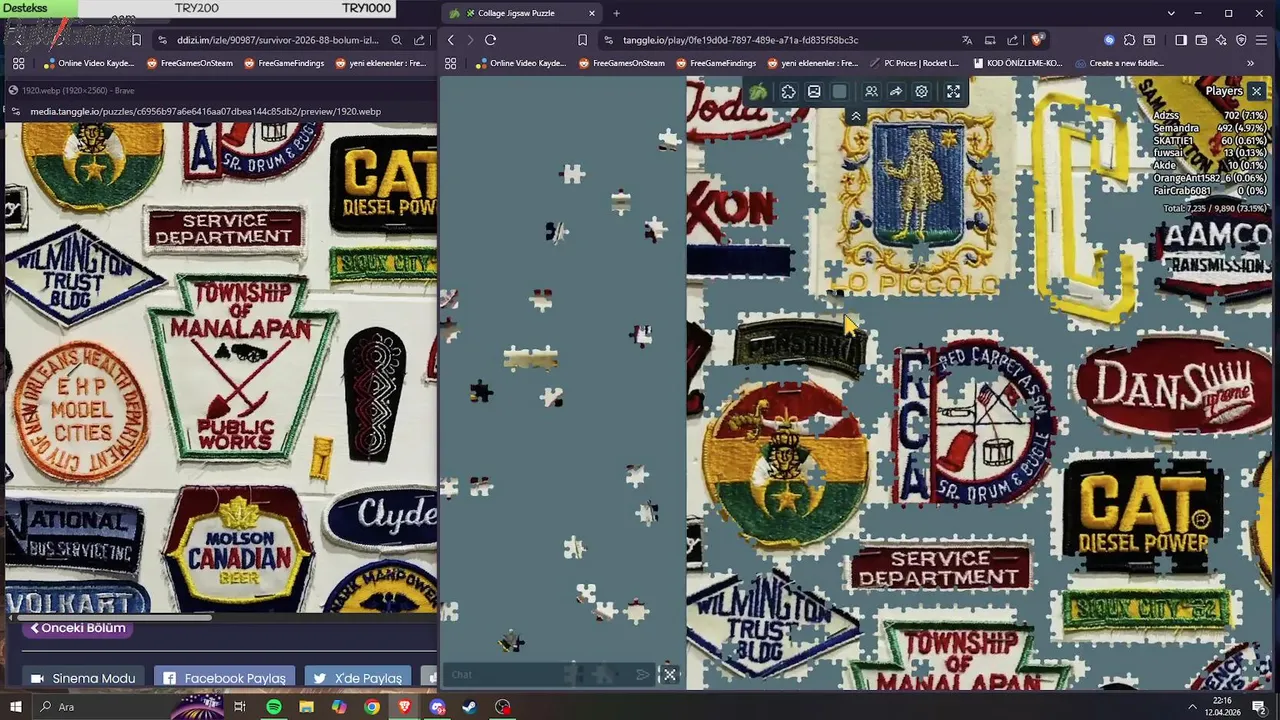Click the share icon in the ddizi.im address bar
This screenshot has width=1280, height=720.
pyautogui.click(x=420, y=40)
